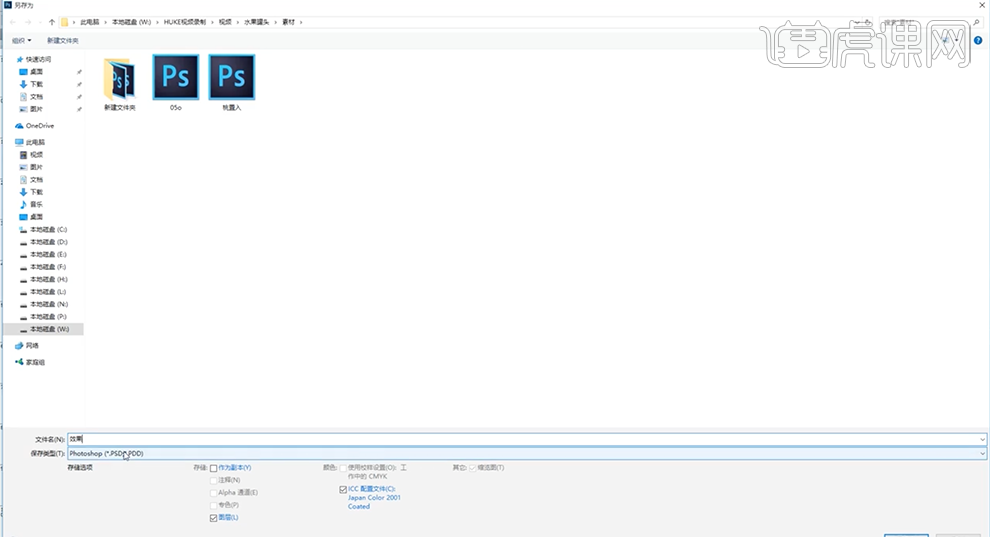This screenshot has width=990, height=537.
Task: Click the search box in dialog
Action: [931, 22]
